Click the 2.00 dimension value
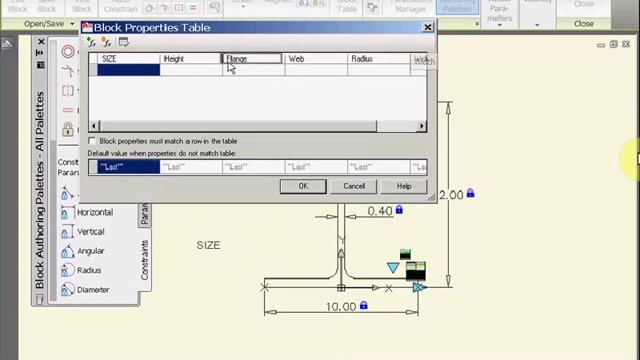 [451, 195]
